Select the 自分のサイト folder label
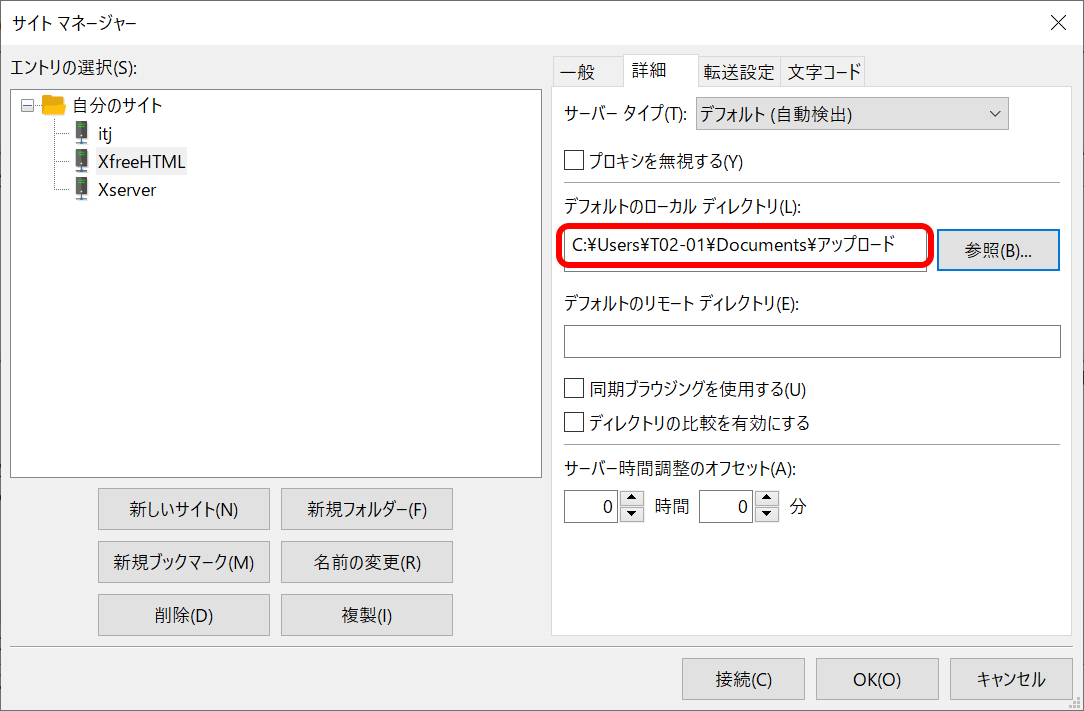This screenshot has width=1084, height=711. pyautogui.click(x=118, y=105)
